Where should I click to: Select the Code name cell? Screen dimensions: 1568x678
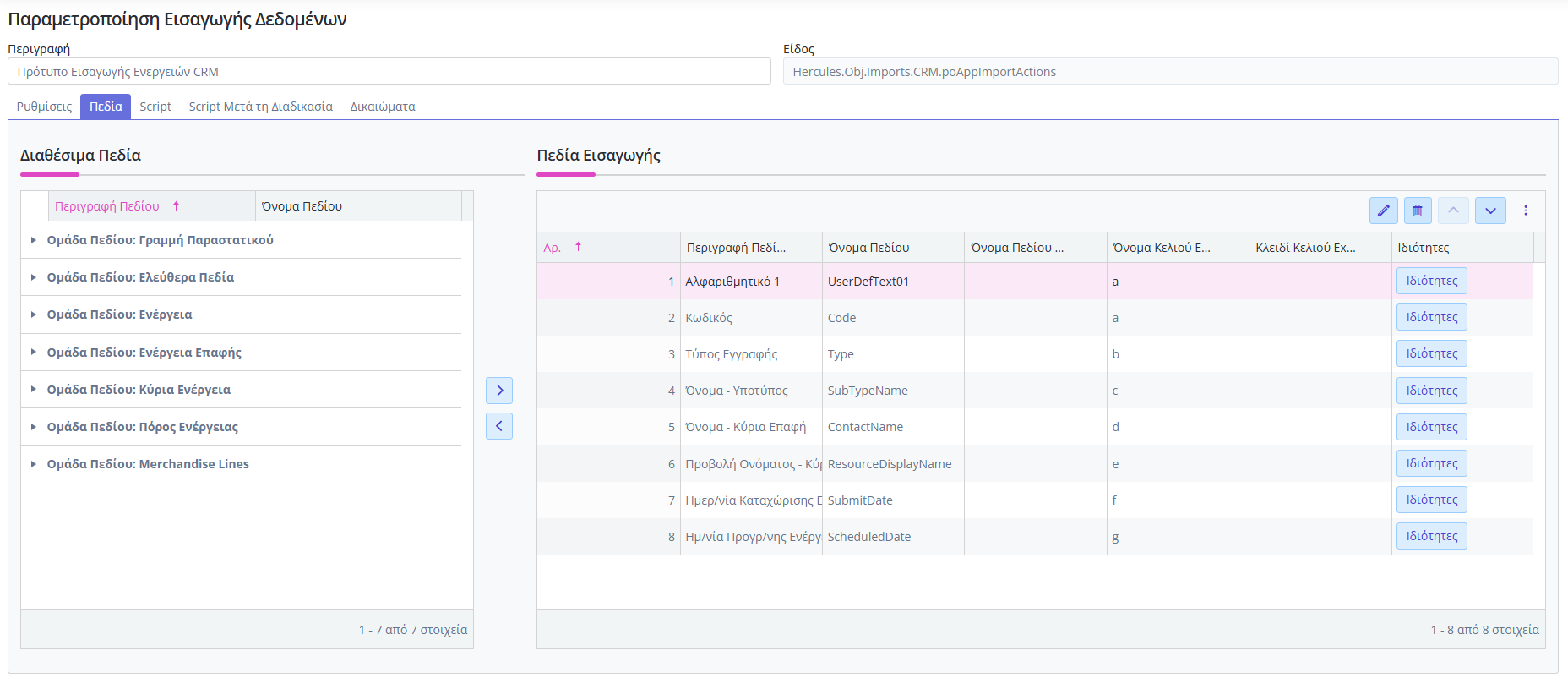(893, 318)
